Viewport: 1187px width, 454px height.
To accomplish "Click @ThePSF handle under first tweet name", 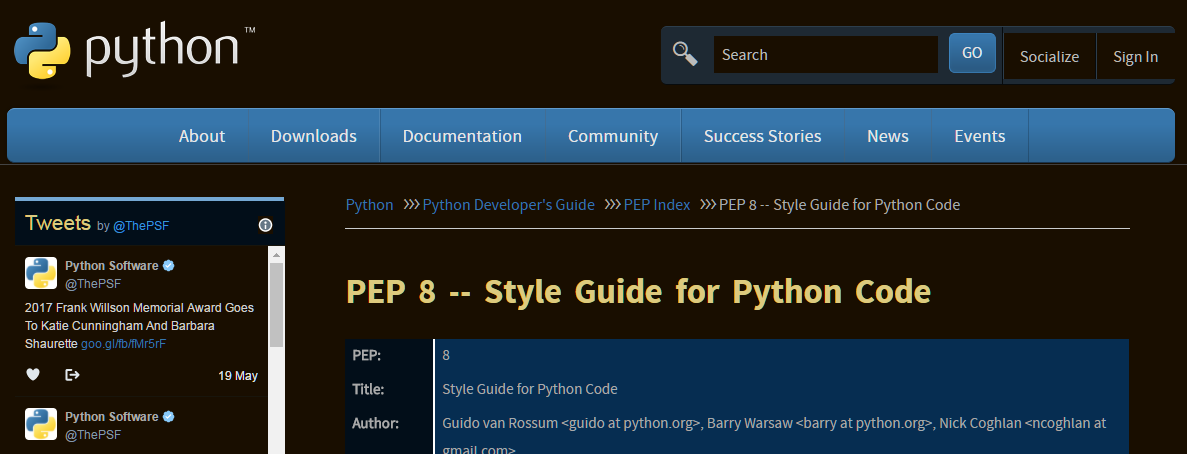I will [x=93, y=283].
